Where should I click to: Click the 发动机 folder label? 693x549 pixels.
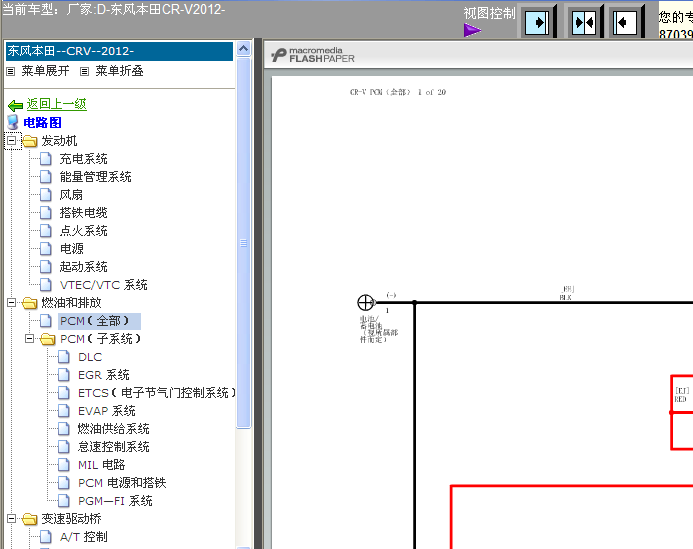coord(59,141)
